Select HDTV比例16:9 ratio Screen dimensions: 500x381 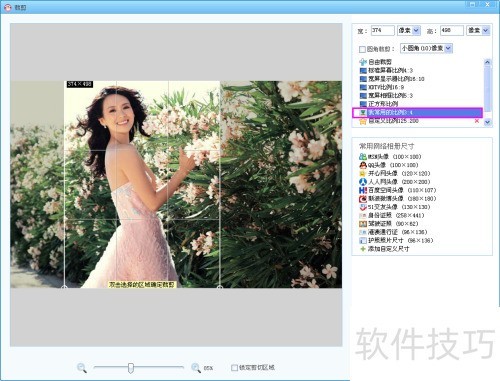pyautogui.click(x=386, y=87)
